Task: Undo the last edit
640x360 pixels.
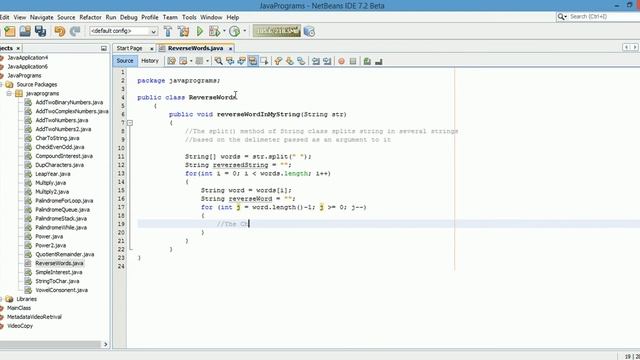Action: click(60, 31)
